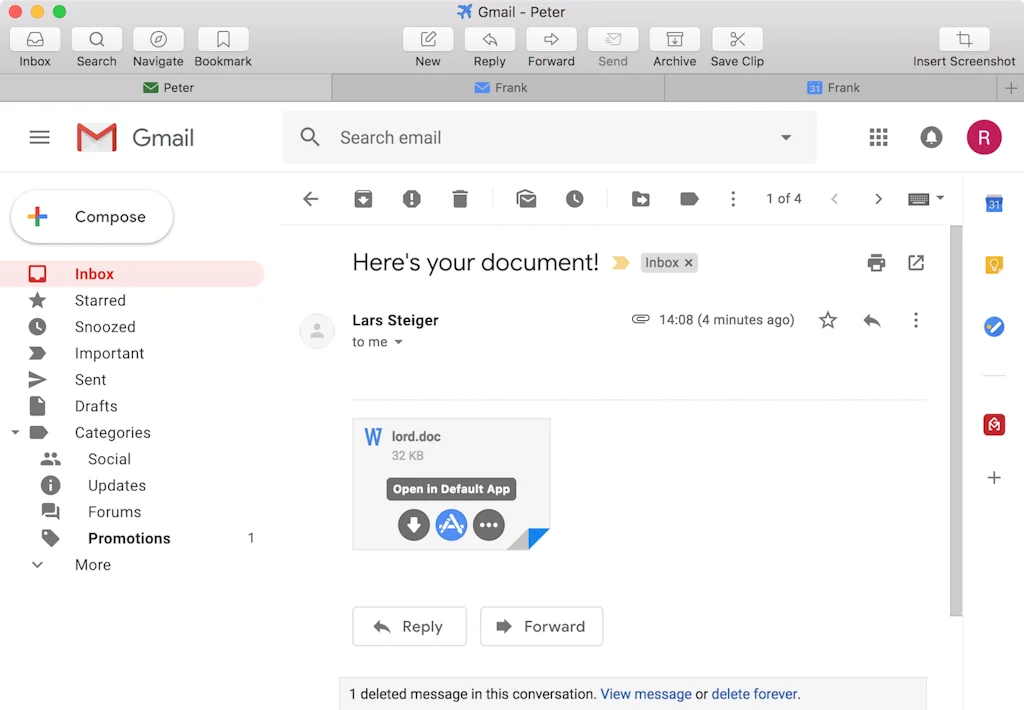Report the conversation as spam
The image size is (1024, 710).
click(x=411, y=198)
